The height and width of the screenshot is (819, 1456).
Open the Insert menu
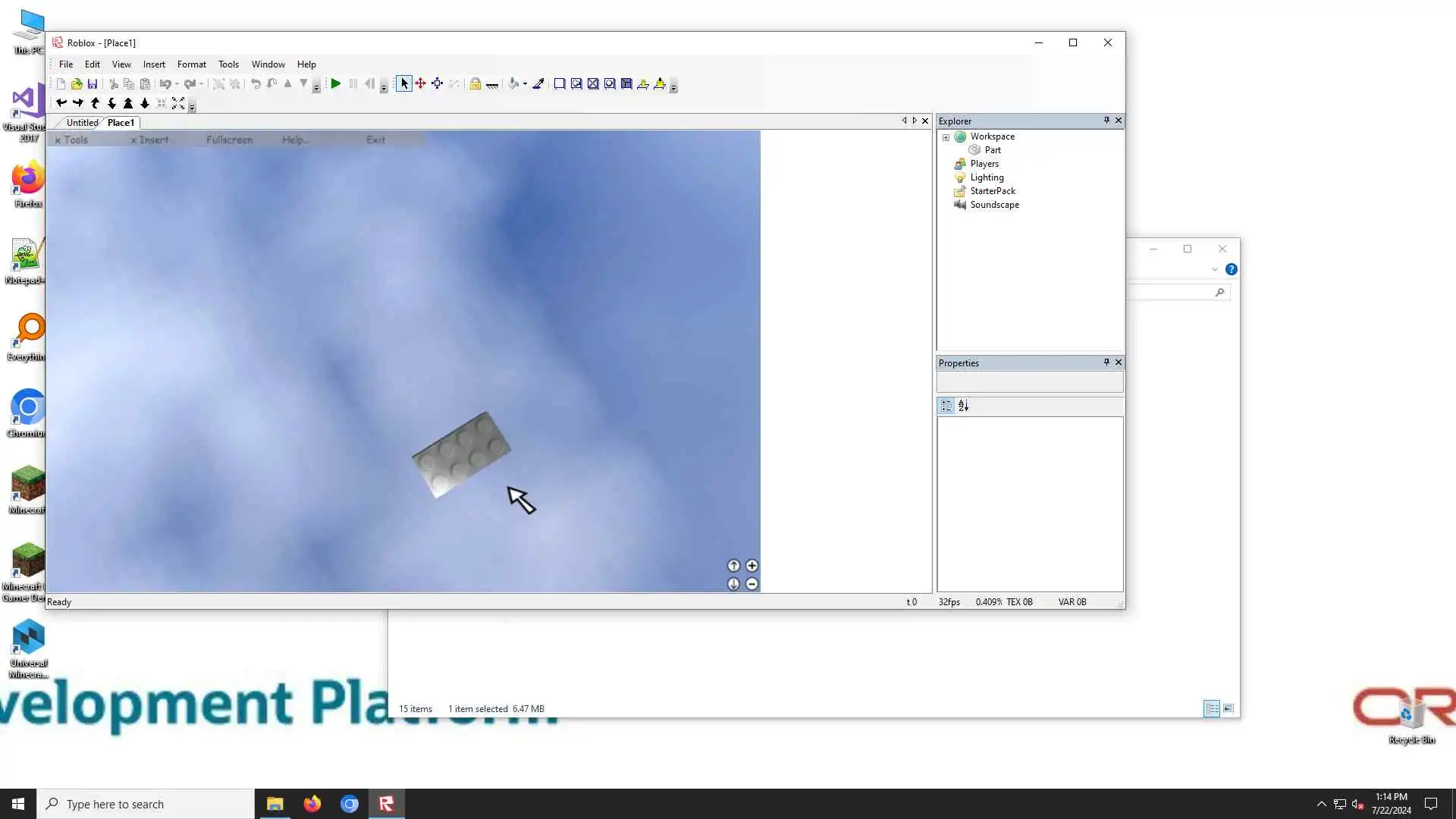click(154, 64)
